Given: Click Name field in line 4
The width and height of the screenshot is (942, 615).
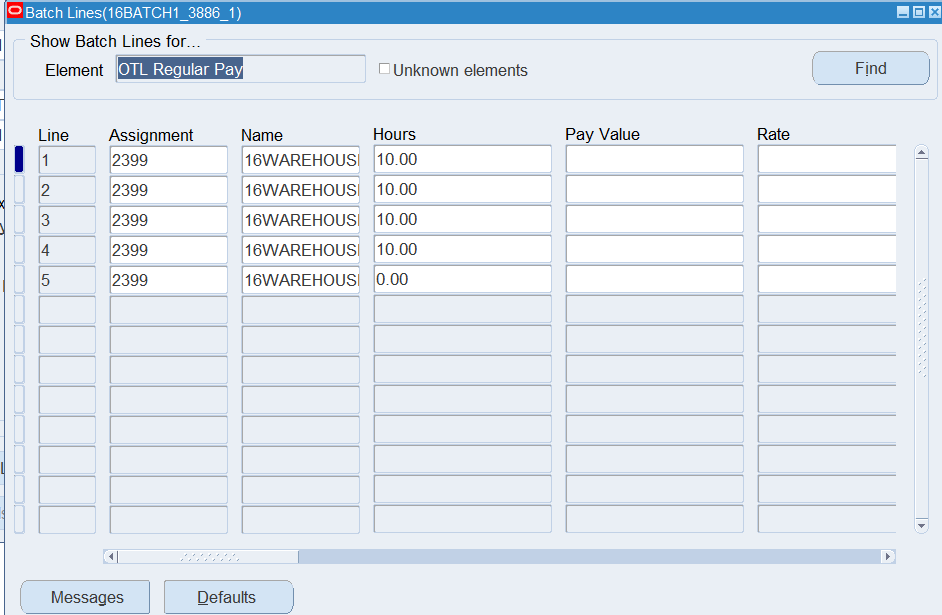Looking at the screenshot, I should (x=300, y=250).
